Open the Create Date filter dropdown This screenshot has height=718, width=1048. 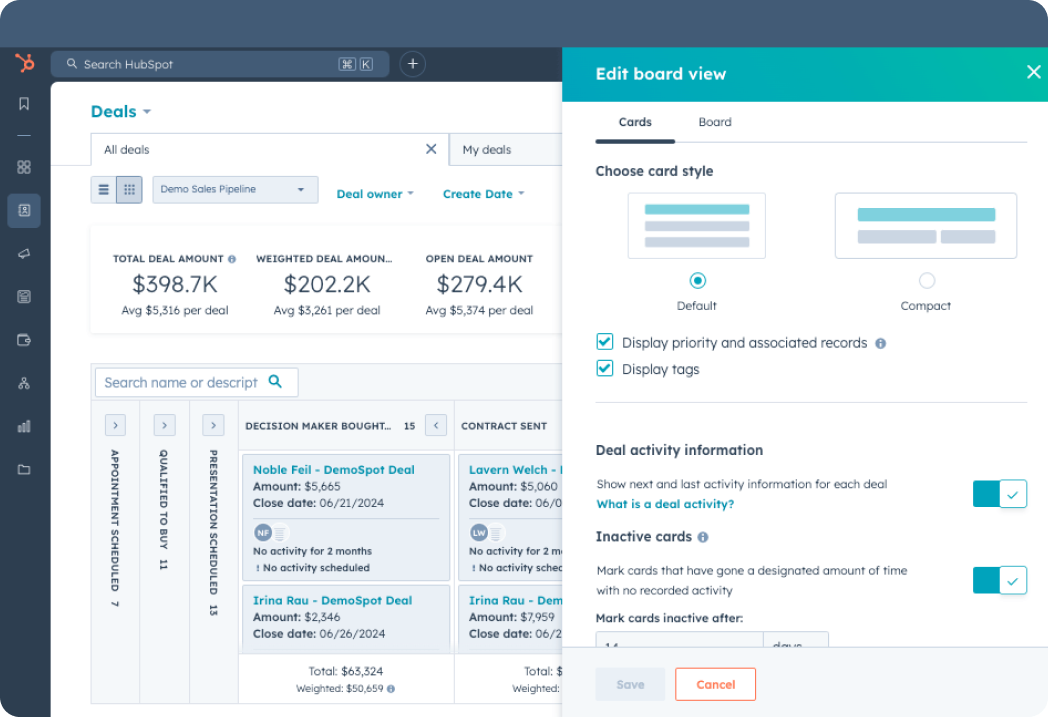point(483,194)
